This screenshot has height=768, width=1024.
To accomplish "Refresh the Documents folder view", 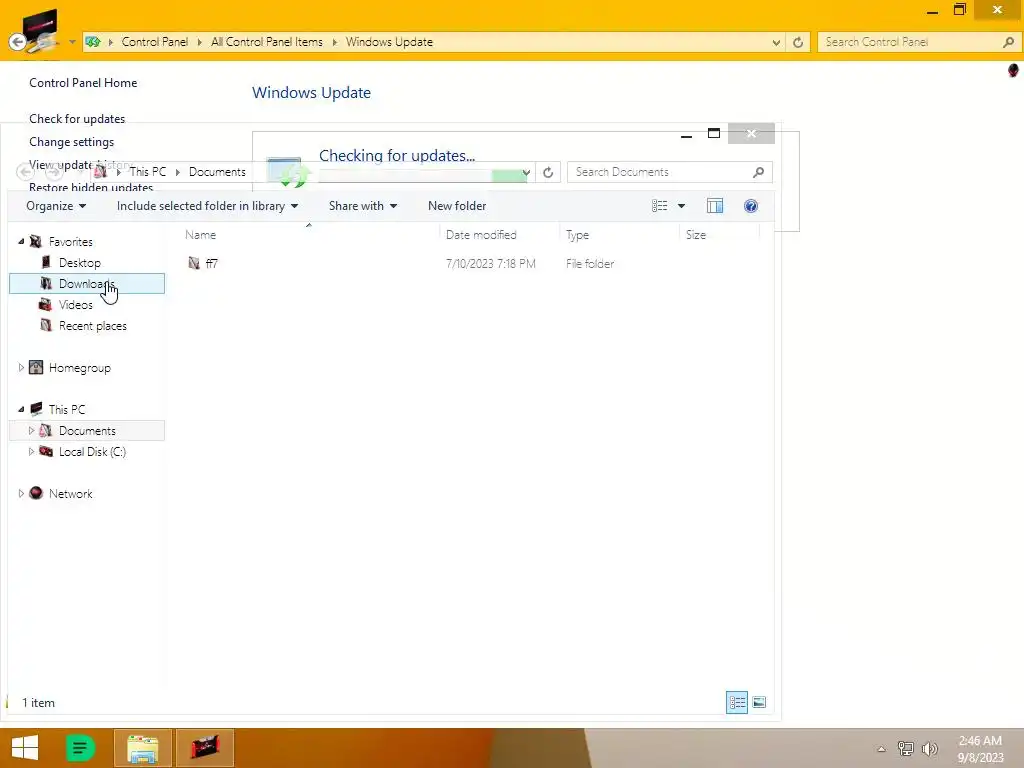I will coord(548,172).
